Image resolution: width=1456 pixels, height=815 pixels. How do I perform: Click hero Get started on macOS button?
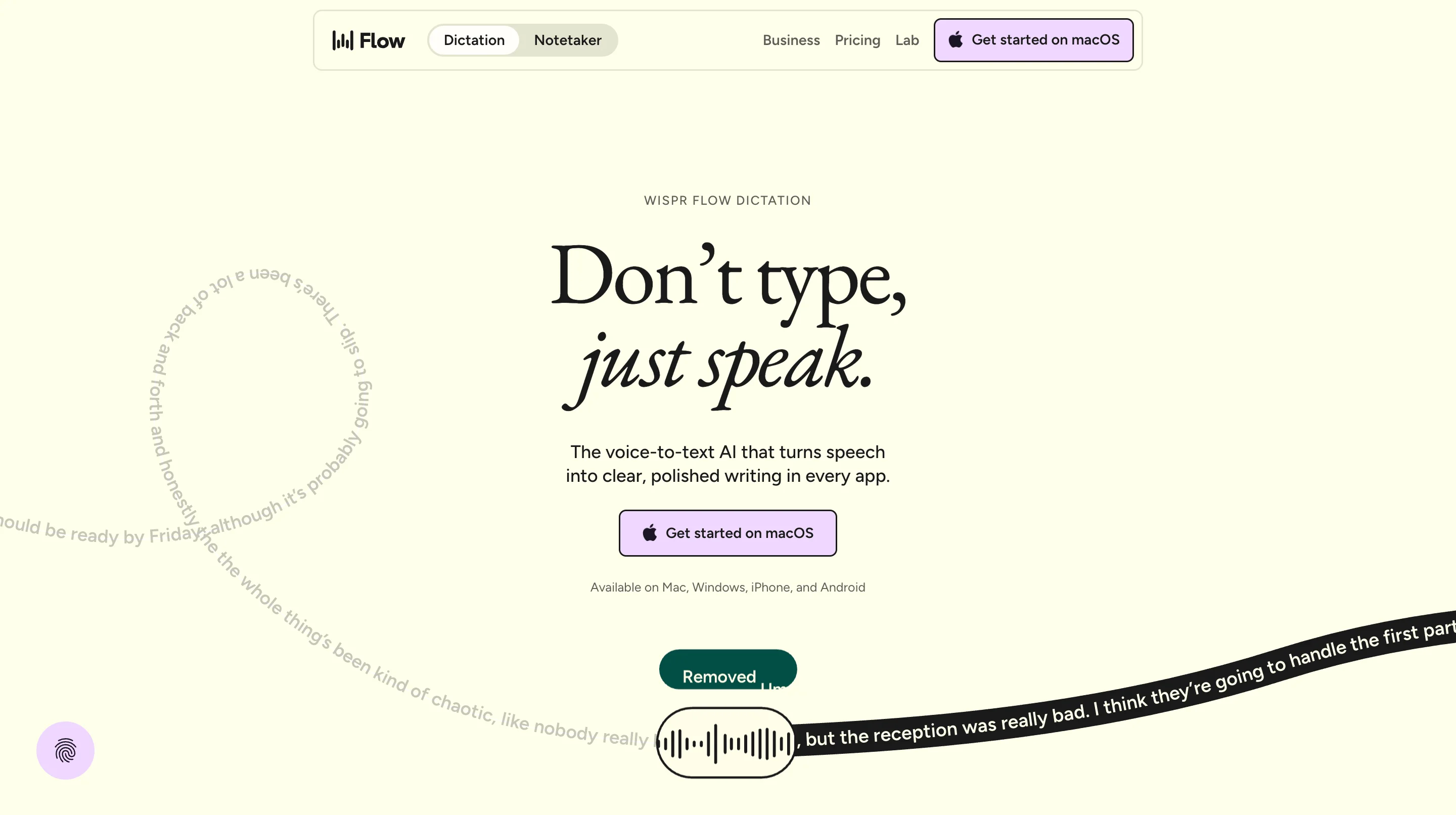coord(727,533)
